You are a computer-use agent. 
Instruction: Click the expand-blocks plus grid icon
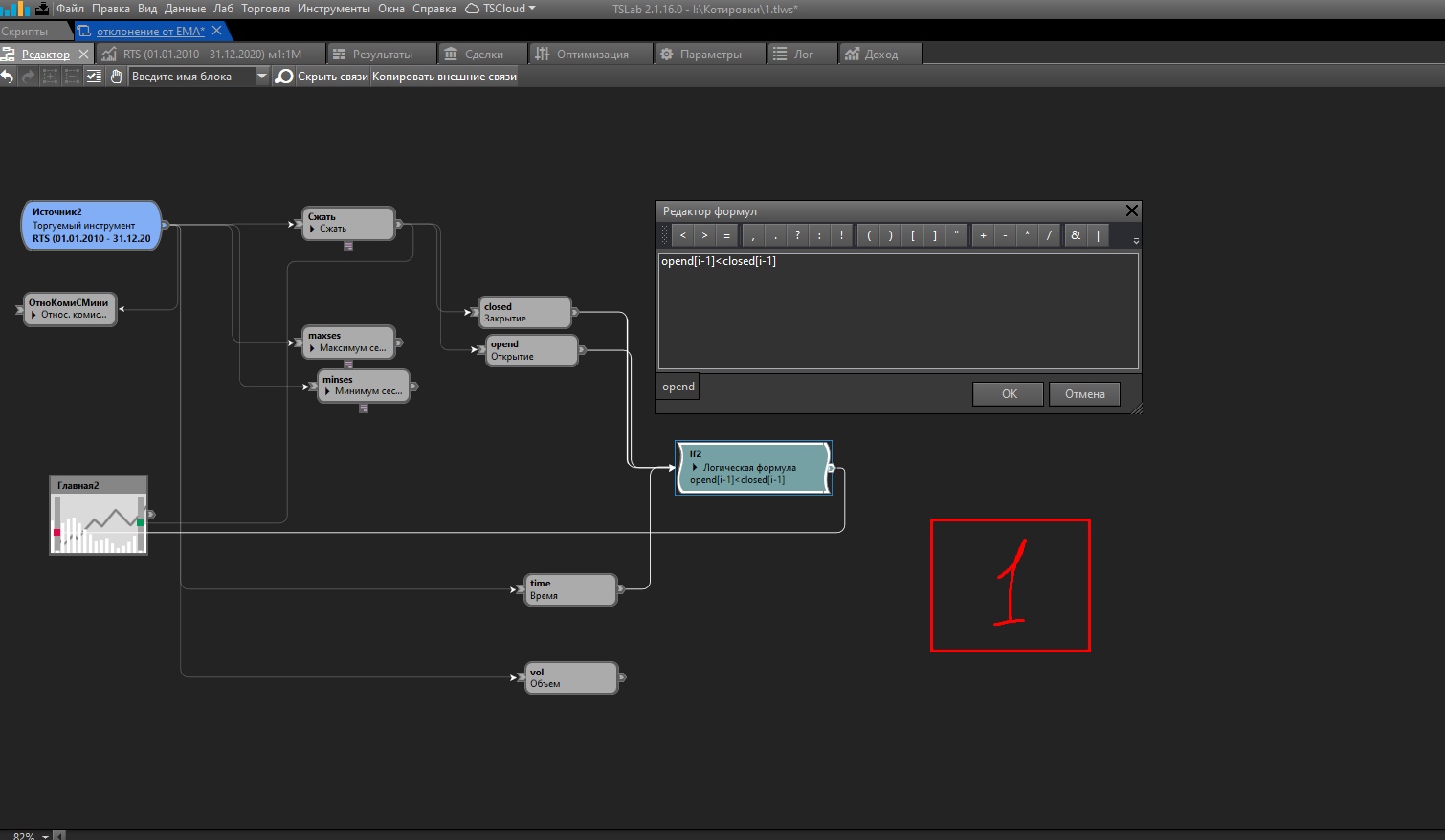[x=51, y=77]
